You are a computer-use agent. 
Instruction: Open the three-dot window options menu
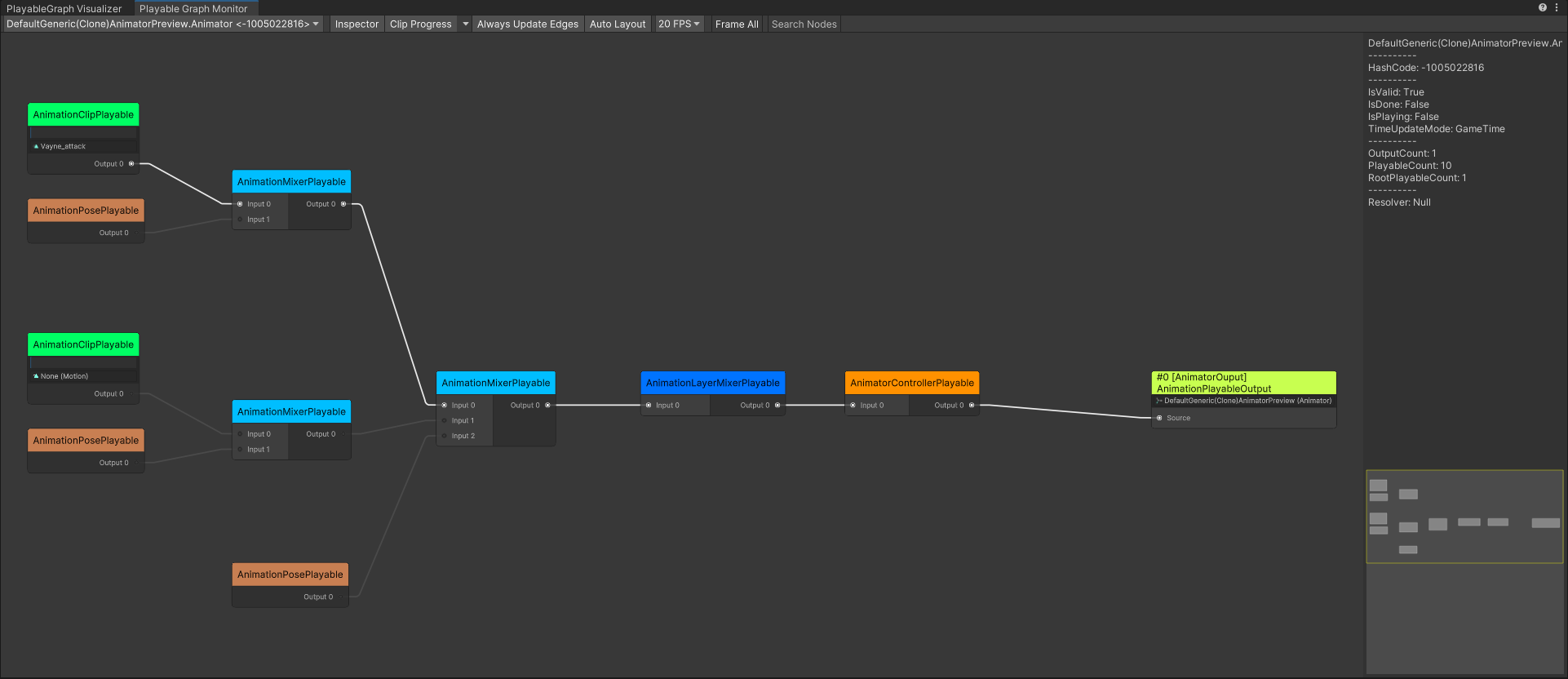tap(1557, 7)
